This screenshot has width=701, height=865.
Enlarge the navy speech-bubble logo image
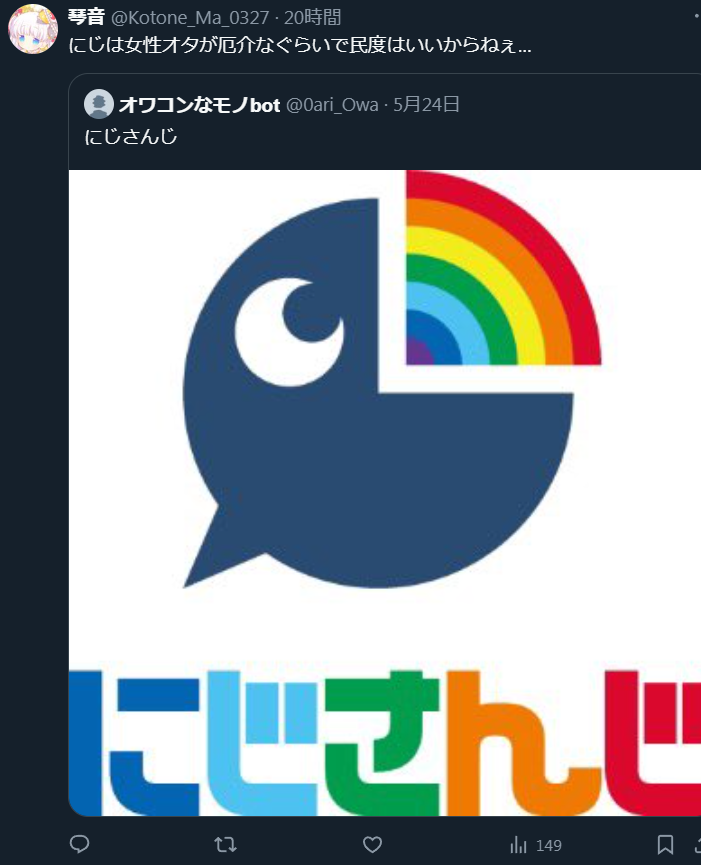click(378, 393)
